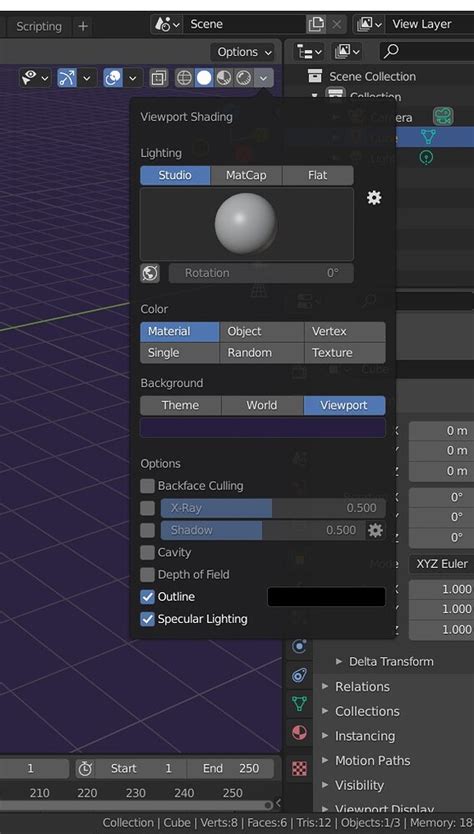The image size is (474, 834).
Task: Toggle viewport gizmos icon
Action: [67, 78]
